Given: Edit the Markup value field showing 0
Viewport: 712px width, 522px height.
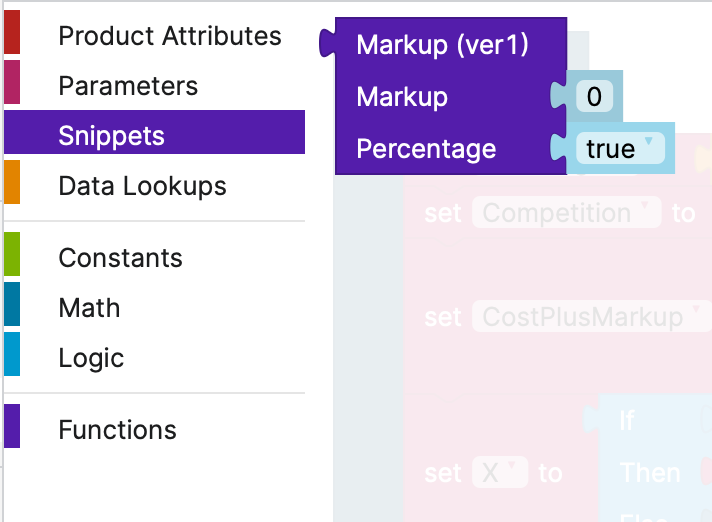Looking at the screenshot, I should (594, 97).
